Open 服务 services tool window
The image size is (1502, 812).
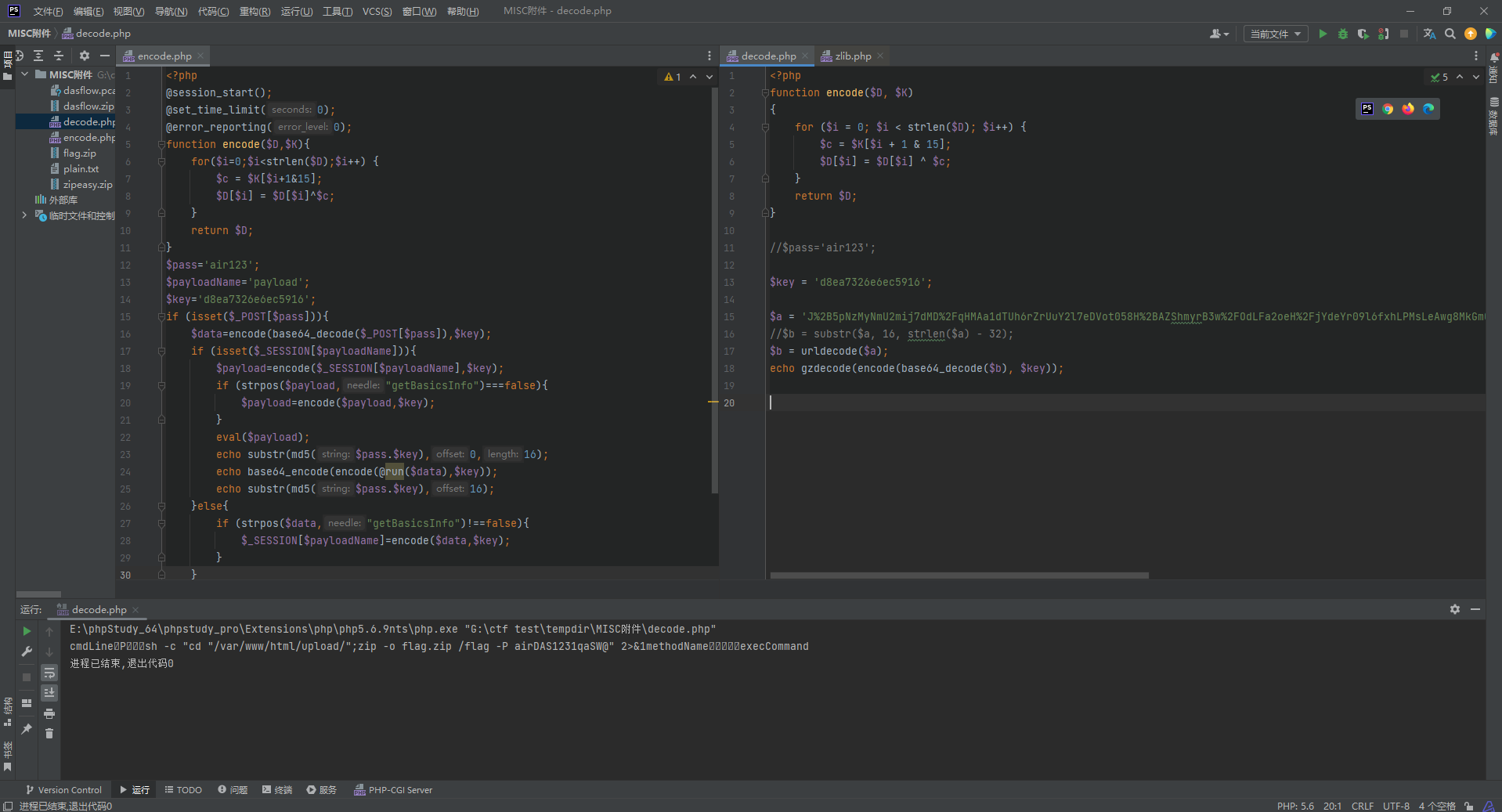[x=322, y=790]
